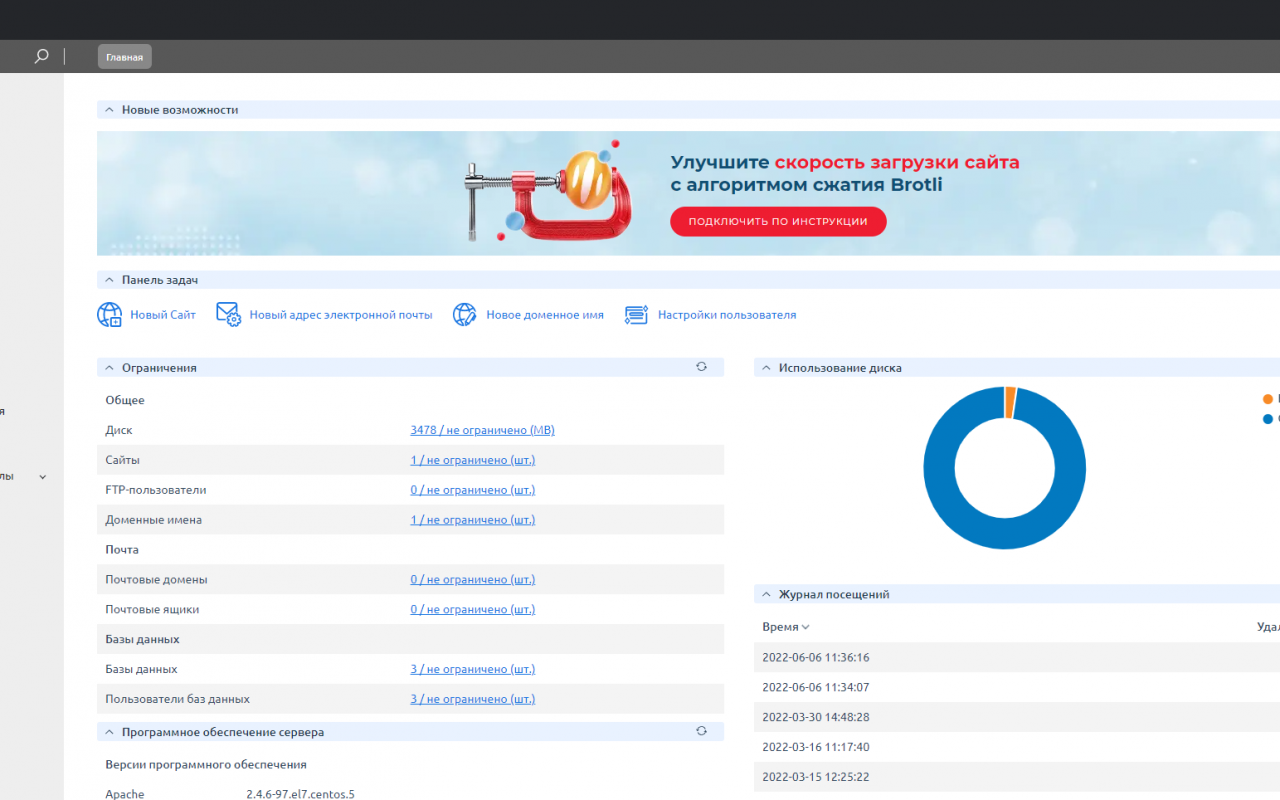The image size is (1280, 800).
Task: Collapse the Новые возможности section
Action: coord(108,110)
